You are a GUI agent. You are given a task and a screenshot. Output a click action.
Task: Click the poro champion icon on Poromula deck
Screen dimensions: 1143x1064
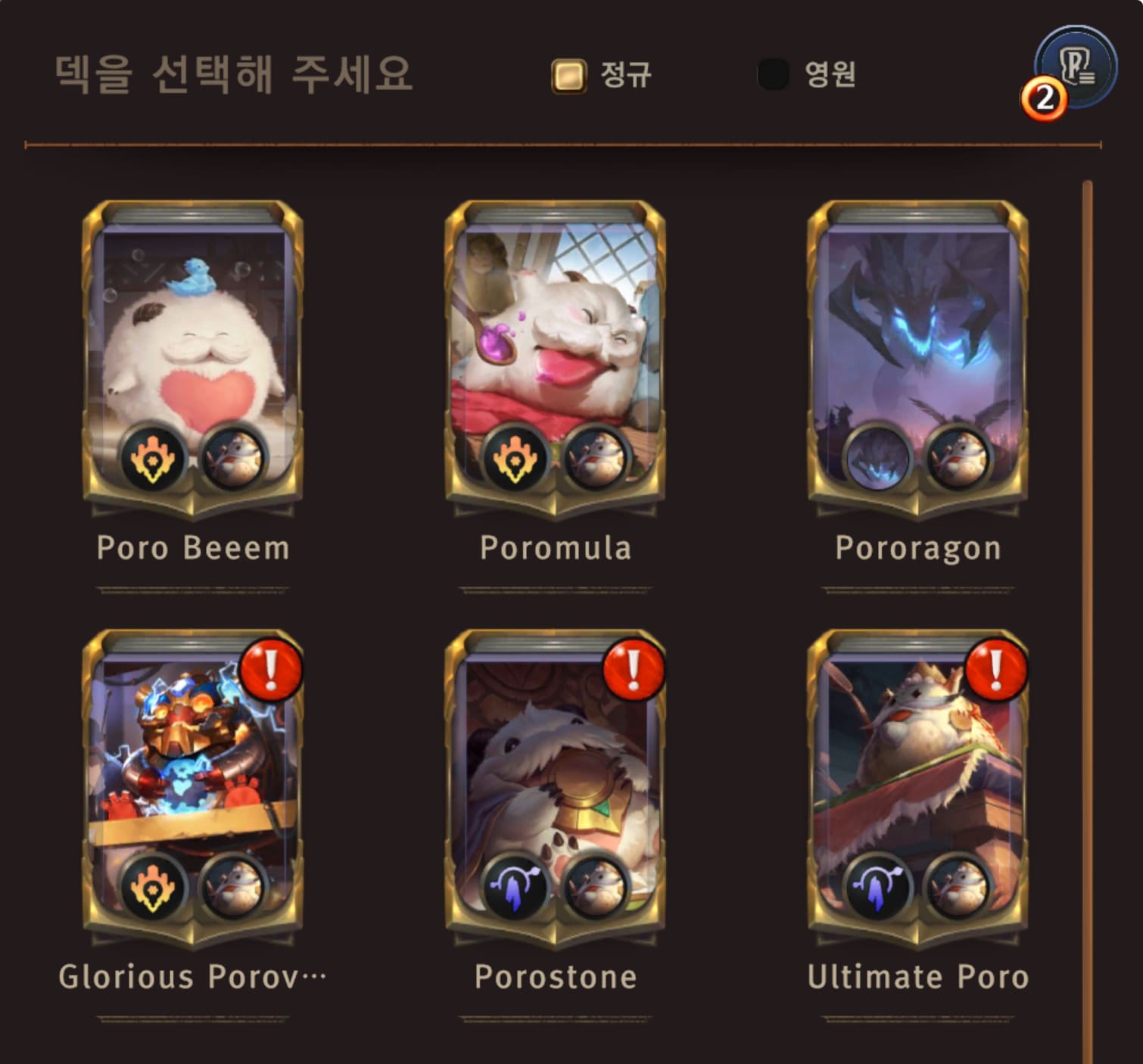(x=596, y=459)
